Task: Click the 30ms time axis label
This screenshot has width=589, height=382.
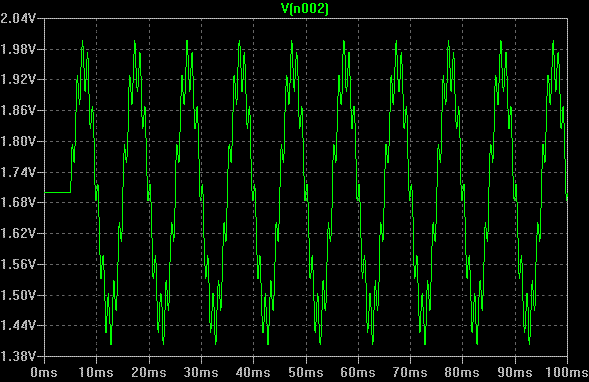Action: click(201, 373)
